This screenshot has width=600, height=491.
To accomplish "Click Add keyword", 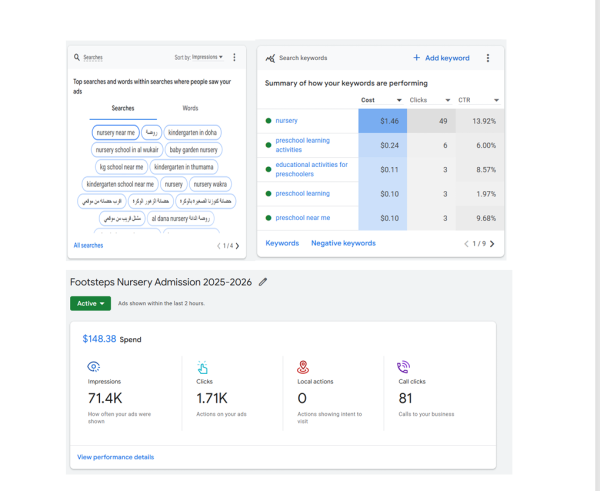I will pyautogui.click(x=442, y=58).
